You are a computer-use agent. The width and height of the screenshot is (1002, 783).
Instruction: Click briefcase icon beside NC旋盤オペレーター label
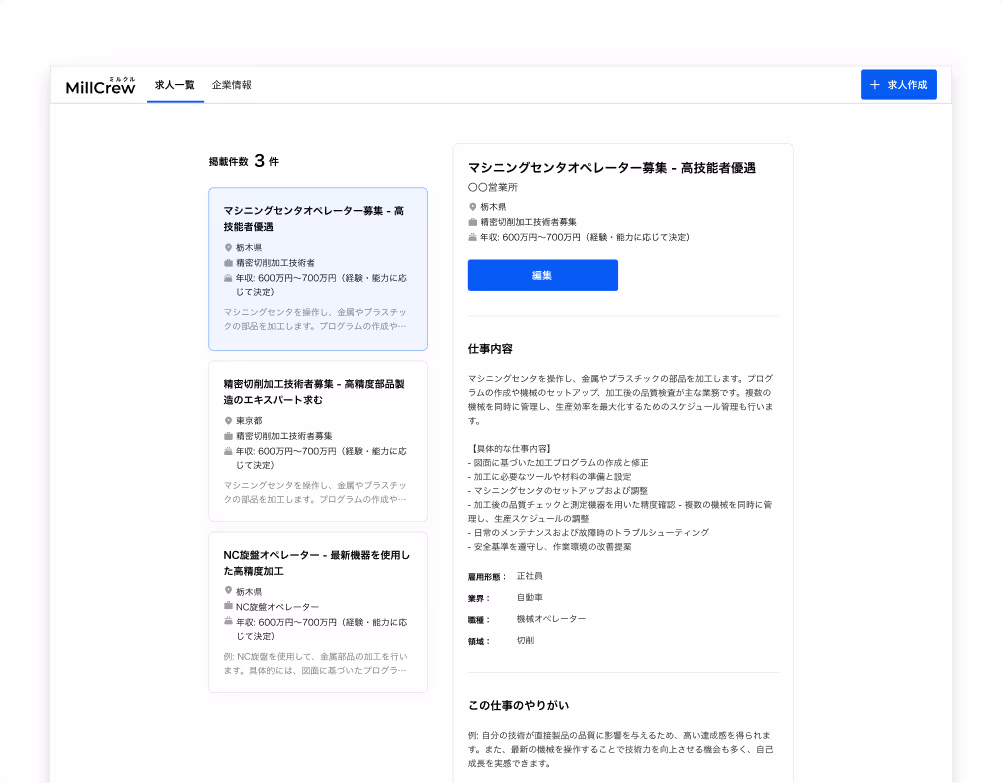[228, 605]
